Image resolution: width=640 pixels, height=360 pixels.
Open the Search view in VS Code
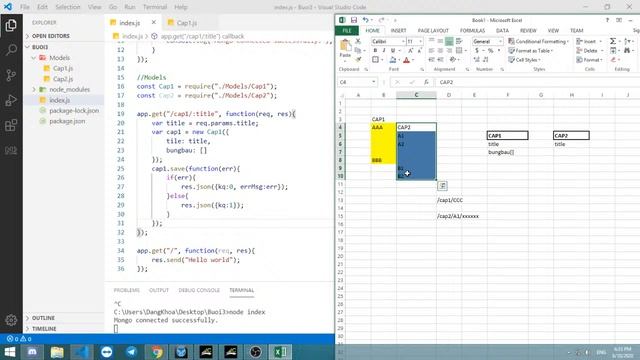coord(11,50)
